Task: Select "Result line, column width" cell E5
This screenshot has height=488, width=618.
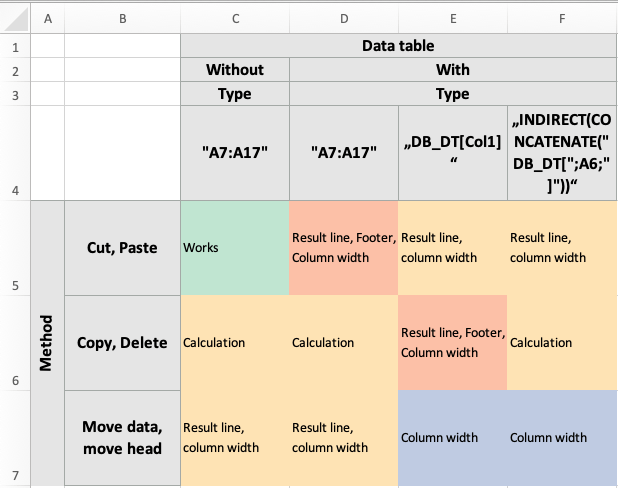Action: tap(453, 248)
